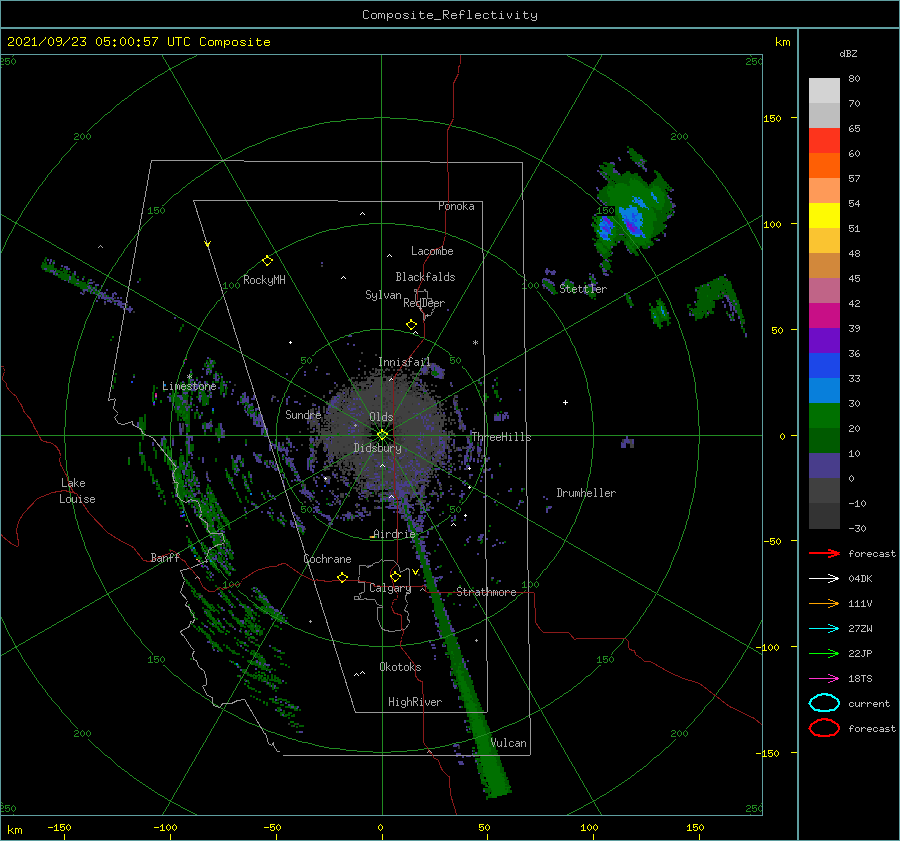Screen dimensions: 900x841
Task: Click the Limestone label
Action: [x=189, y=386]
